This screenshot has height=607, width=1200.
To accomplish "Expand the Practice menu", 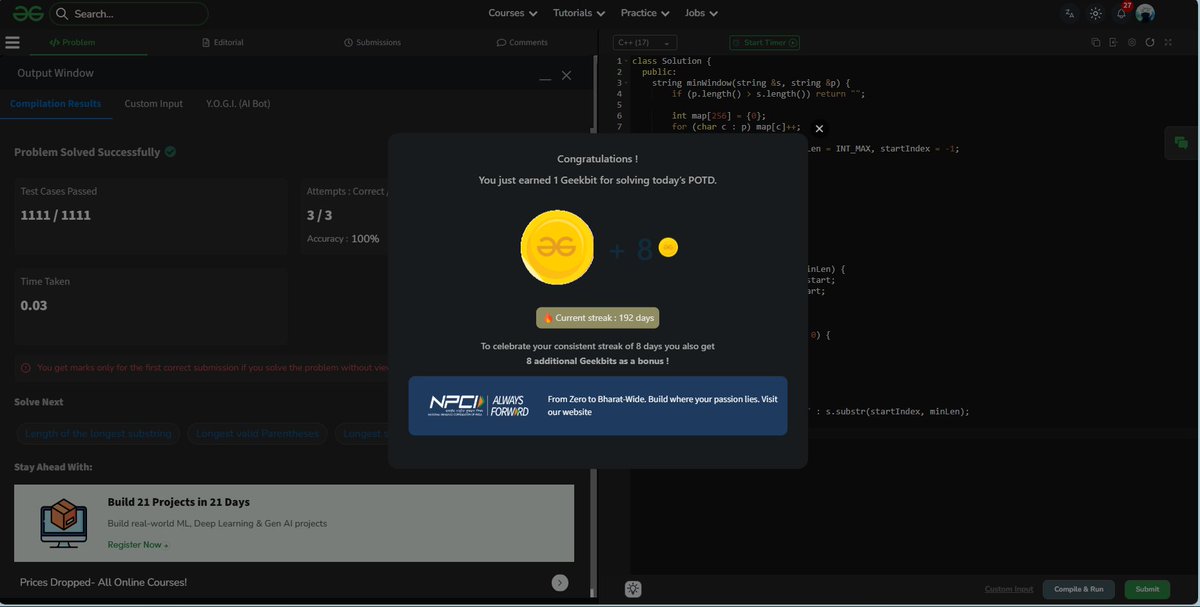I will (x=645, y=13).
